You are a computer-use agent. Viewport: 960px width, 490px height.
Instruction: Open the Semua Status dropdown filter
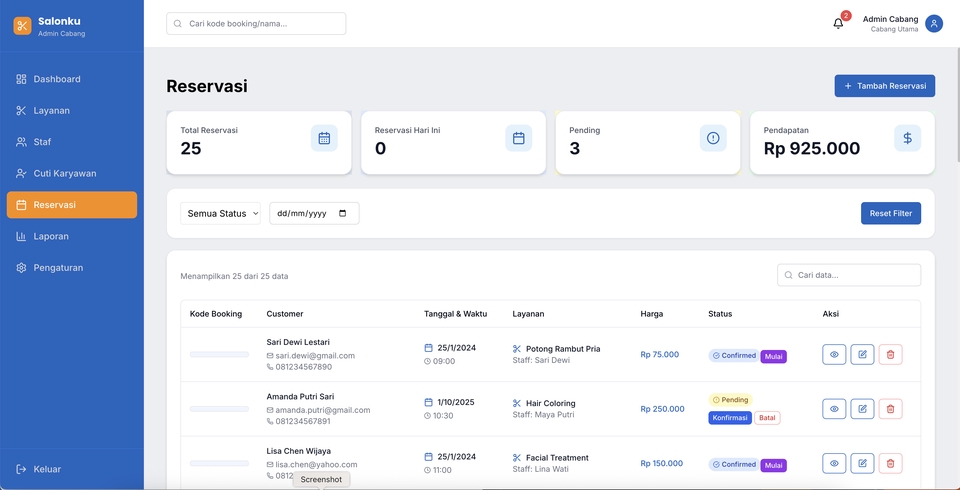click(x=220, y=213)
